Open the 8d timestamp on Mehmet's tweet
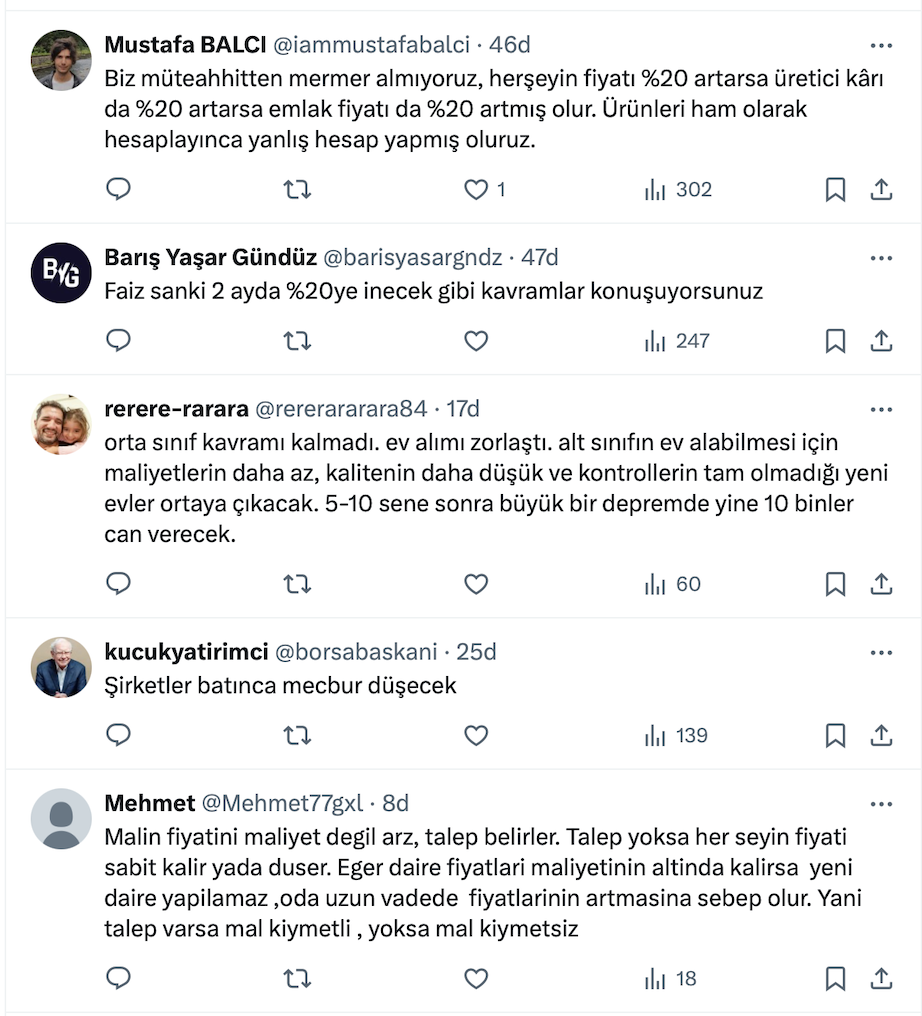This screenshot has width=922, height=1016. [396, 804]
